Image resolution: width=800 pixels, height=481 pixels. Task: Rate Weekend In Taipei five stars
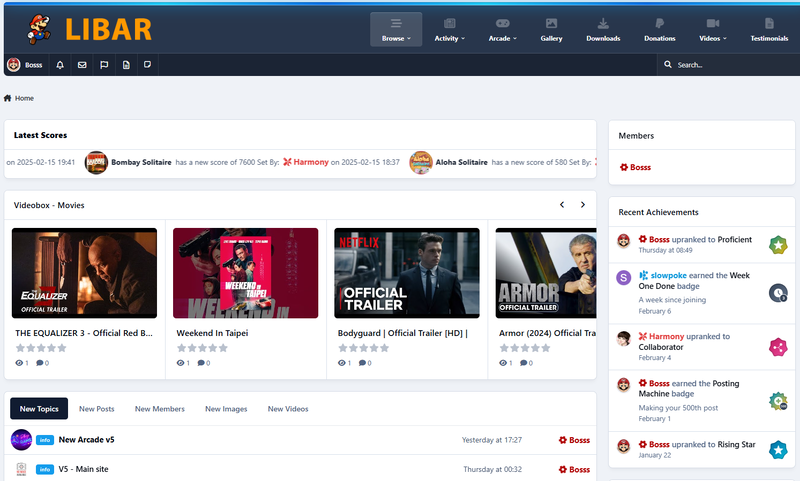pos(224,348)
